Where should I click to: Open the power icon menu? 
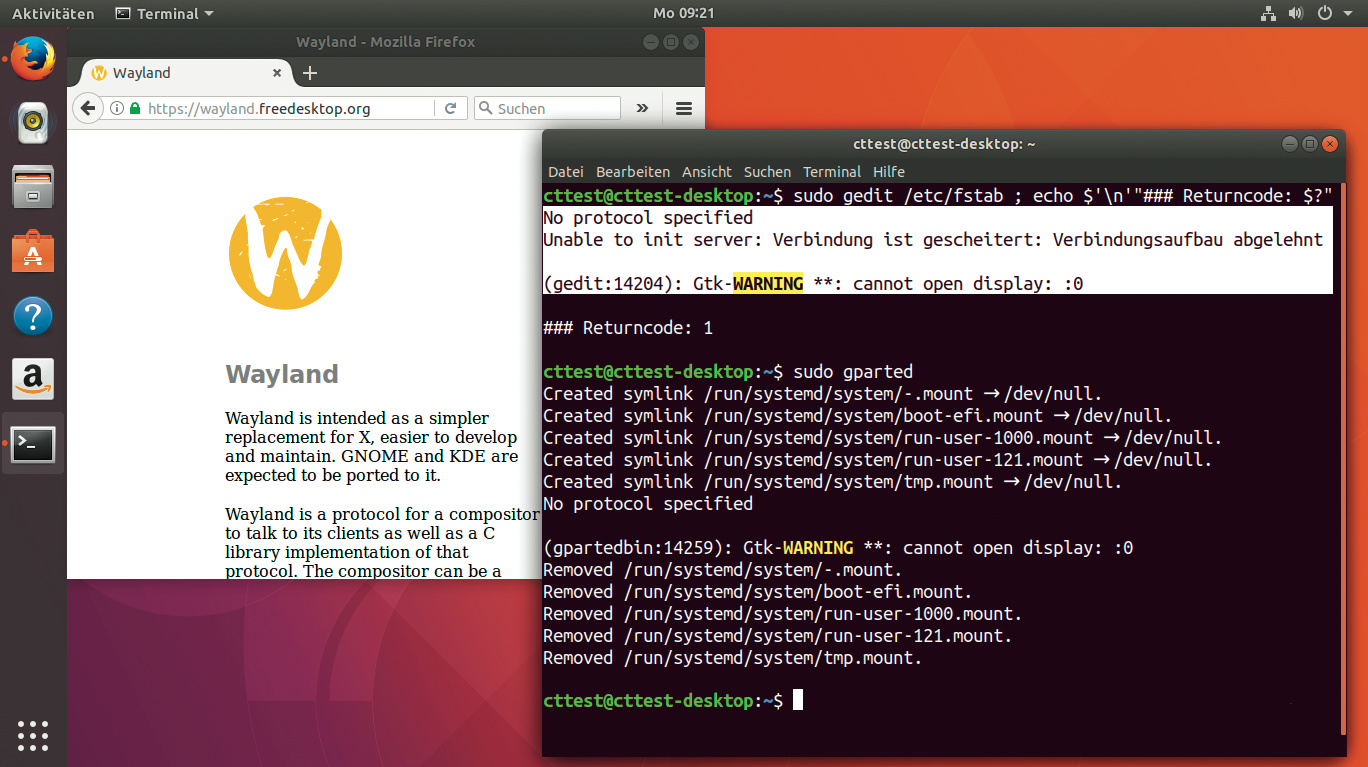coord(1324,13)
